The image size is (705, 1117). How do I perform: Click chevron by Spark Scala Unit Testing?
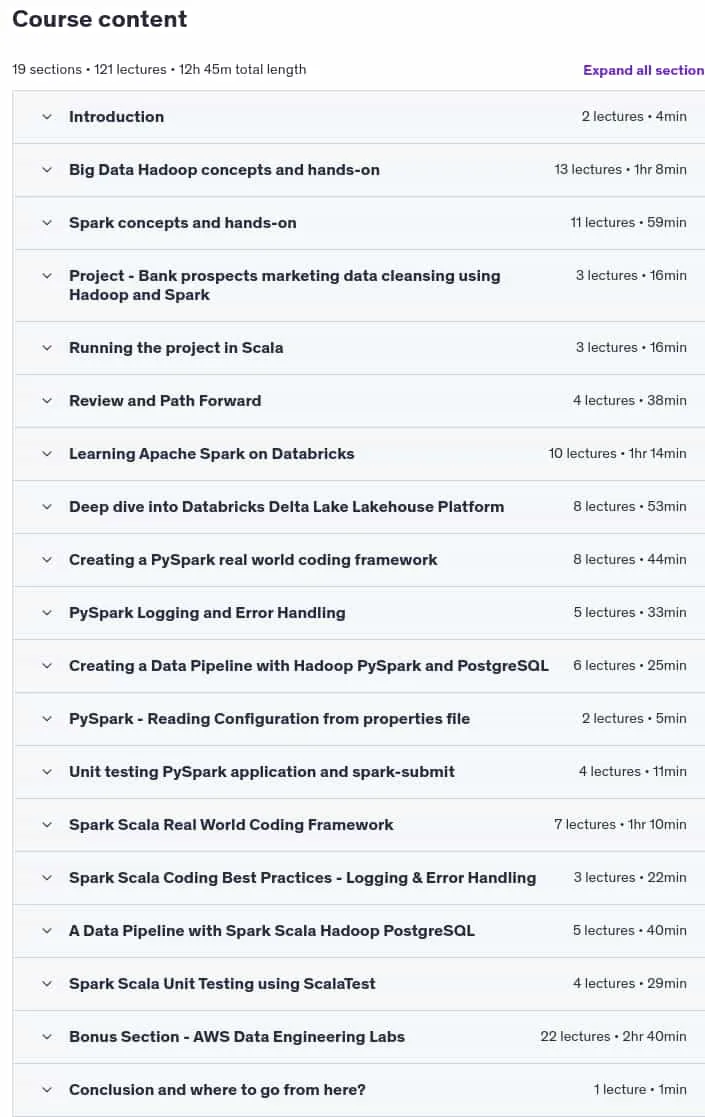pyautogui.click(x=47, y=984)
